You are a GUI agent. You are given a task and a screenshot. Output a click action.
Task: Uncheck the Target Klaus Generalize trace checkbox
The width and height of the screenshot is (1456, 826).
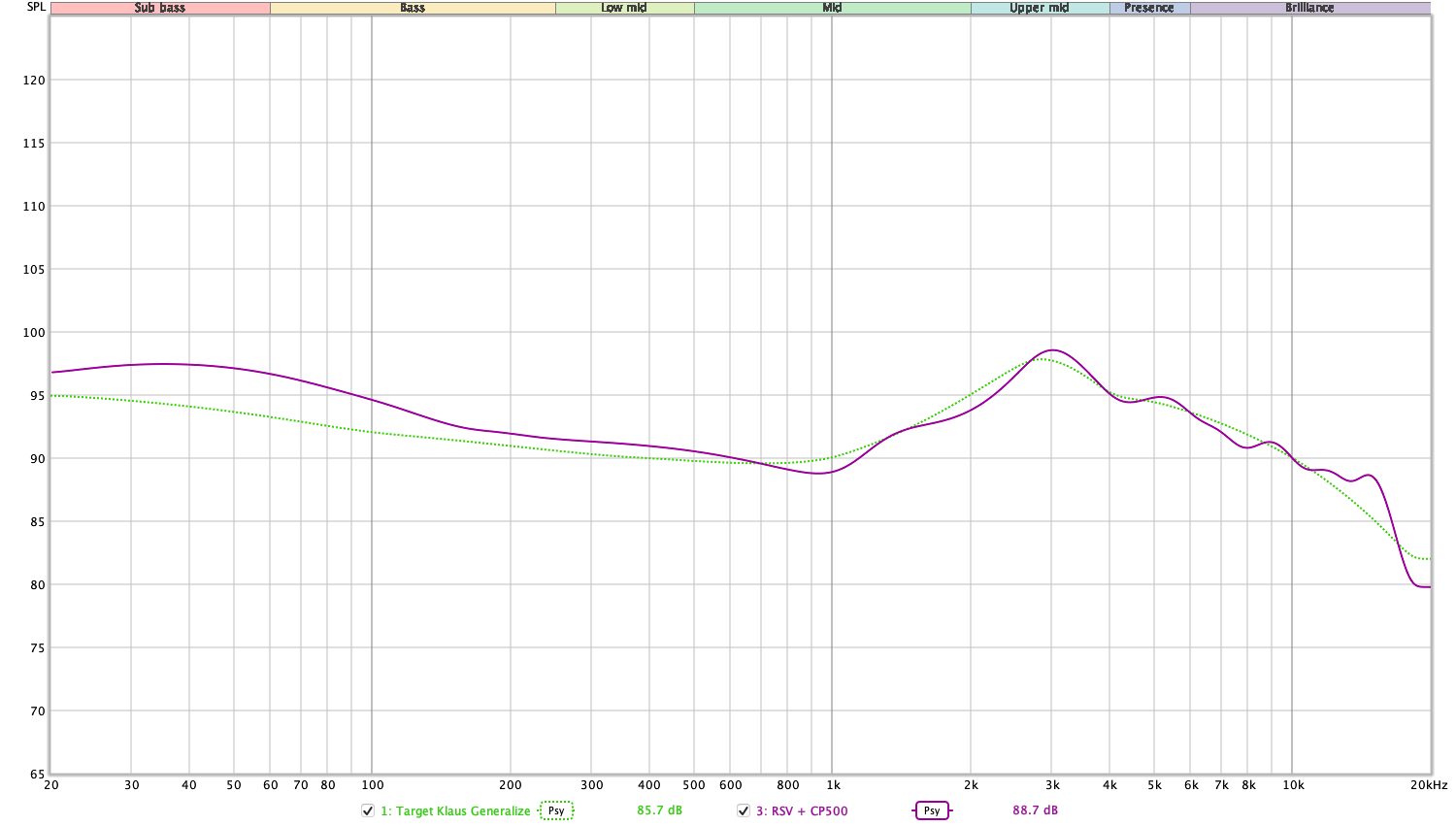(368, 810)
